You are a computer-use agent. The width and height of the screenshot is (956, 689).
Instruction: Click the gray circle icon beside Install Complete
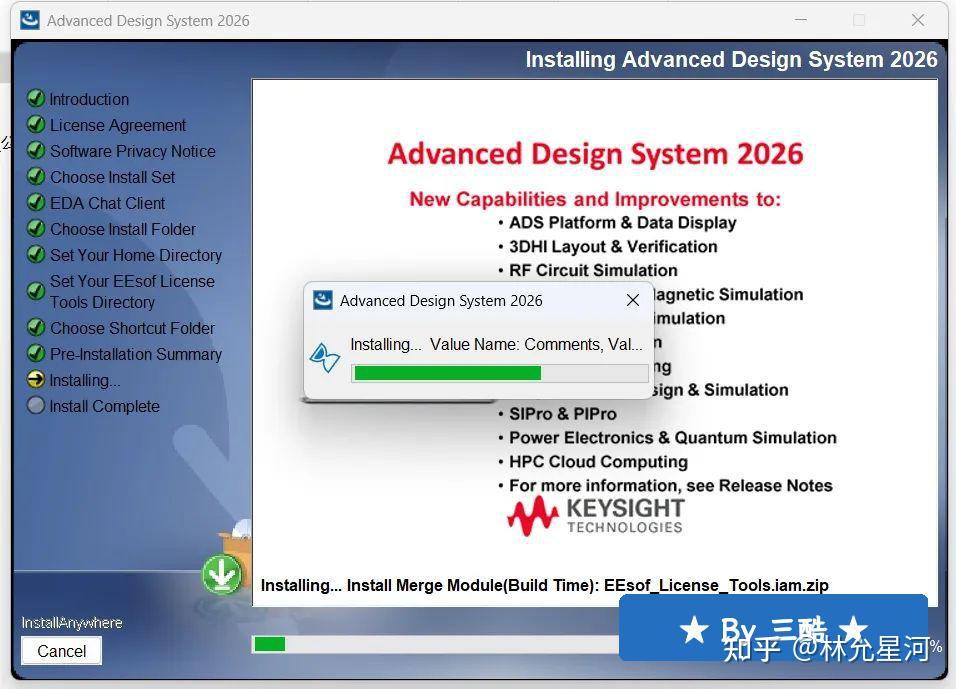(x=36, y=406)
